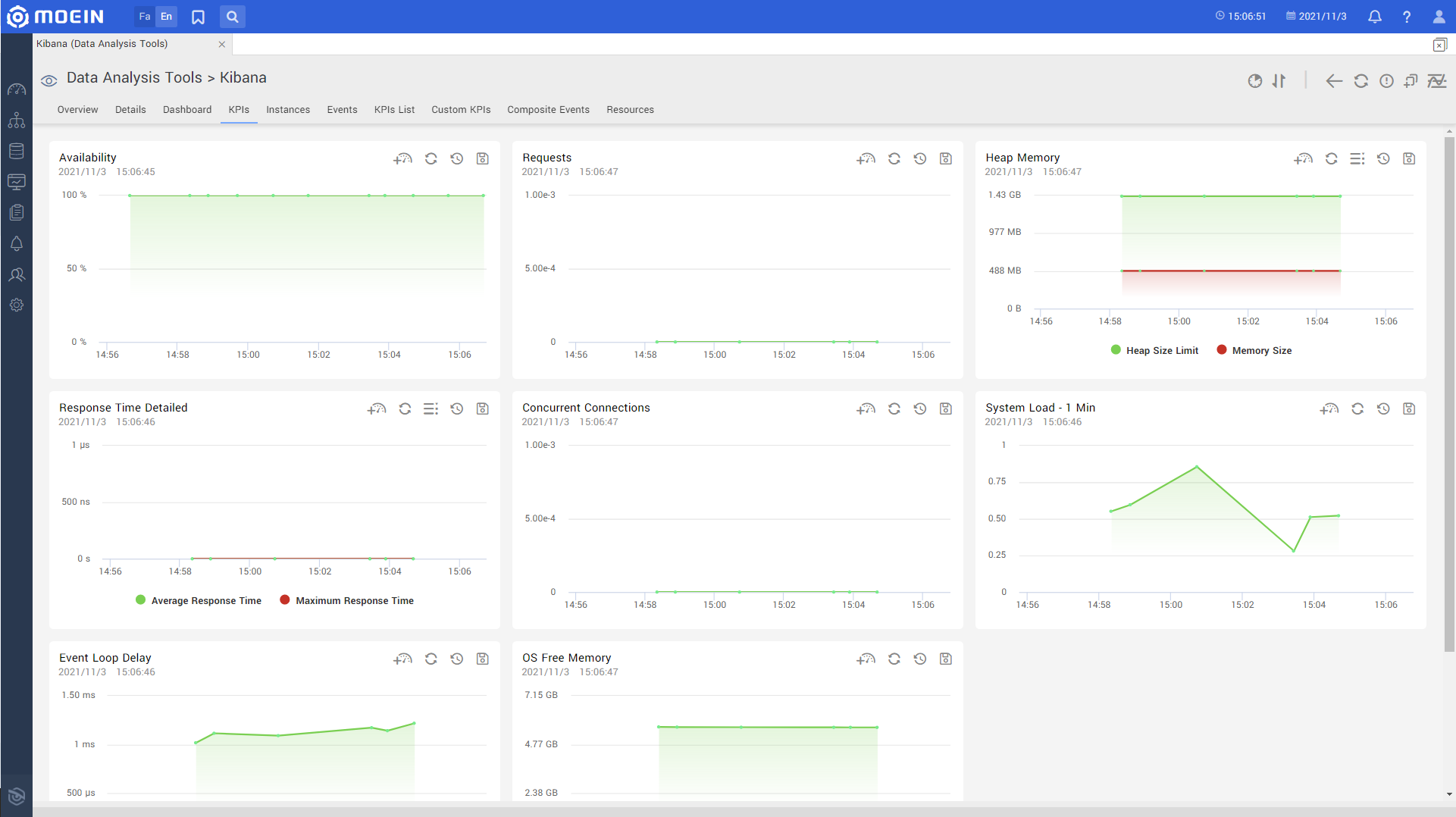Click the MOEIN logo
1456x817 pixels.
55,16
